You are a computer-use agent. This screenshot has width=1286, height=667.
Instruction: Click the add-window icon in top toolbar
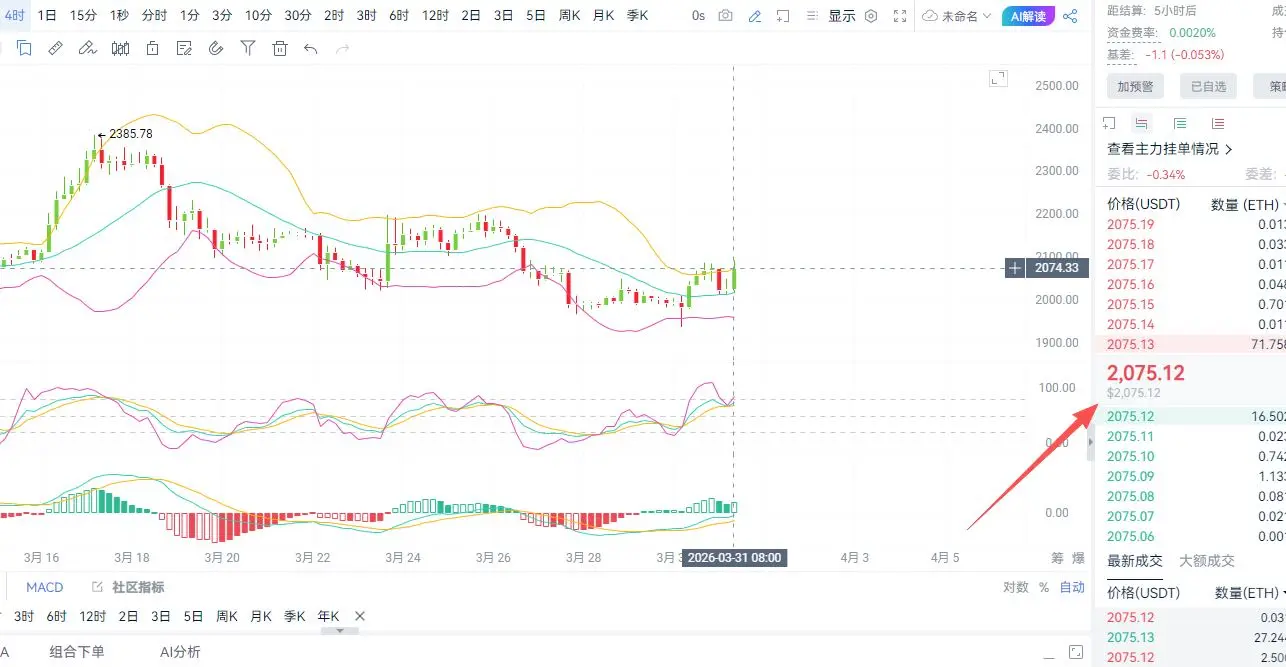(783, 16)
